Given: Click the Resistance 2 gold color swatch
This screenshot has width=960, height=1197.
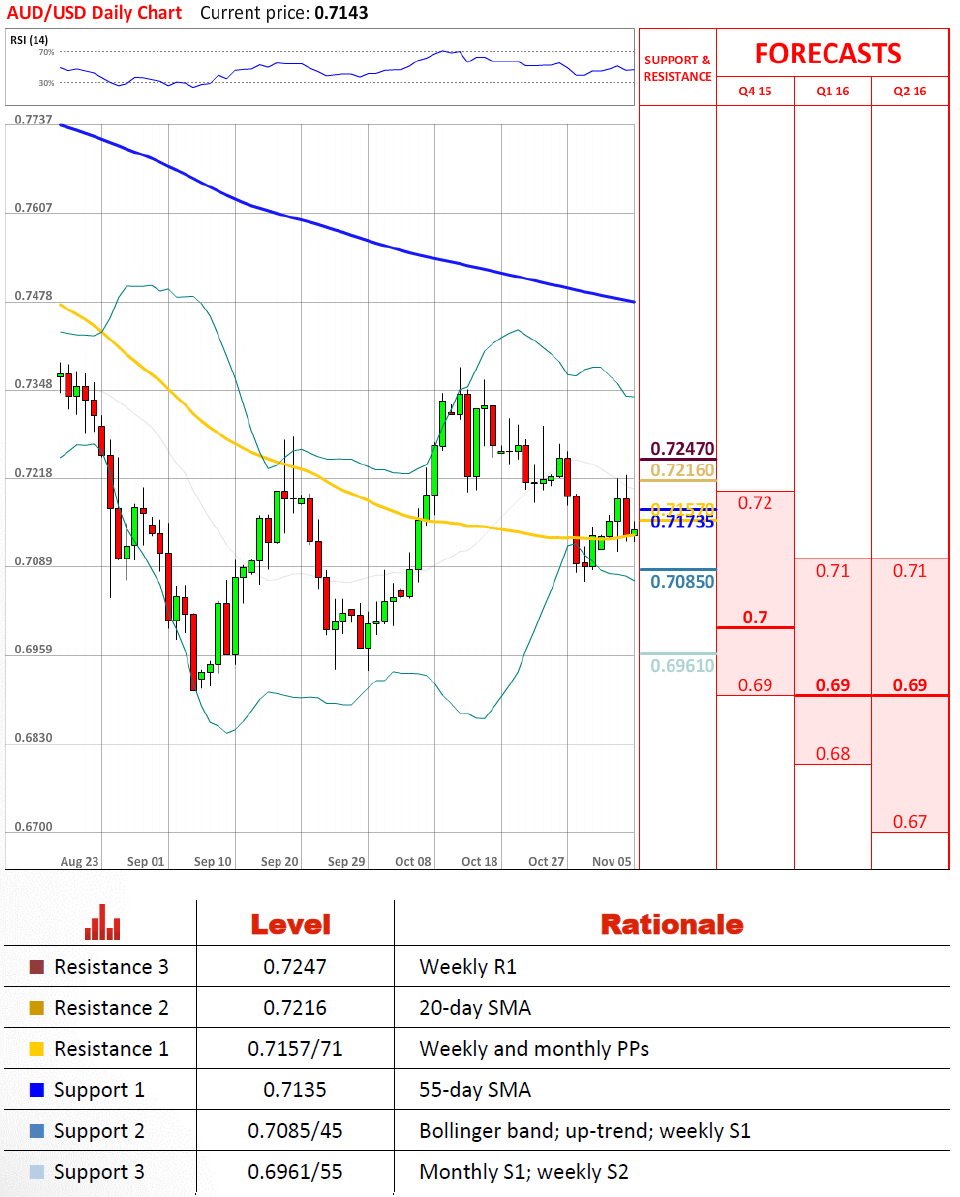Looking at the screenshot, I should pos(37,1008).
